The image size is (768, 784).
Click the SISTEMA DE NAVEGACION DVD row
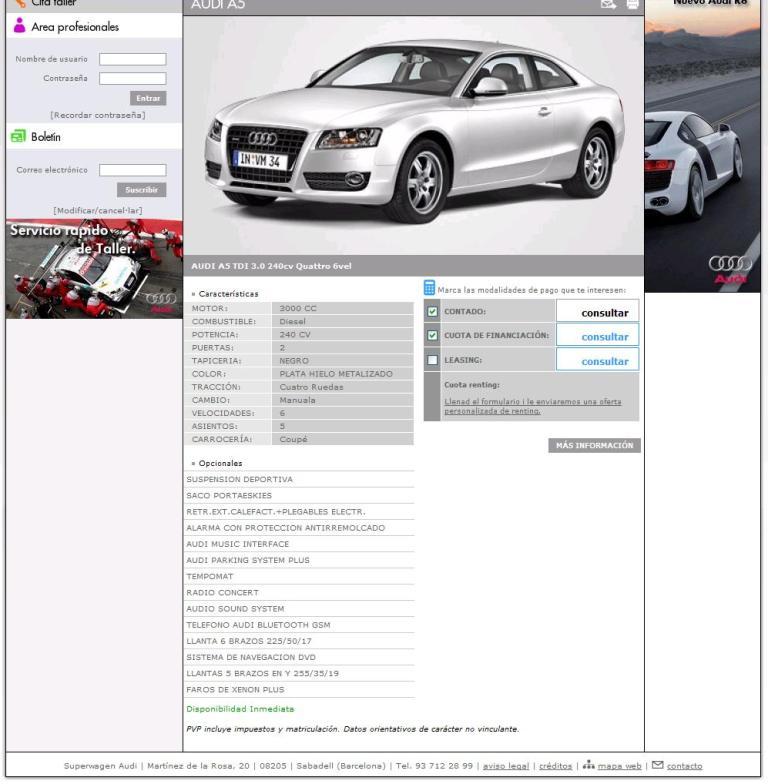click(x=299, y=657)
